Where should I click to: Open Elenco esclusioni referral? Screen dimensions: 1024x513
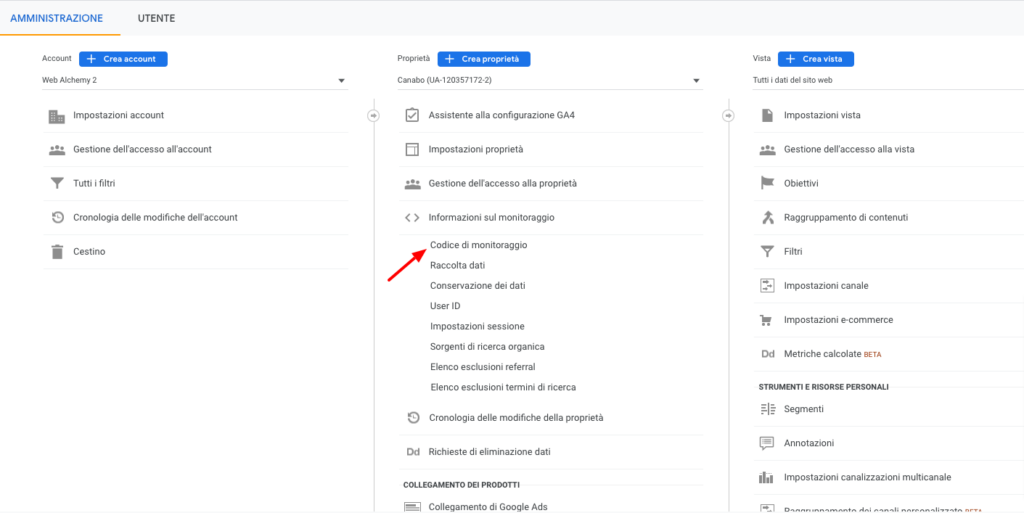(483, 367)
